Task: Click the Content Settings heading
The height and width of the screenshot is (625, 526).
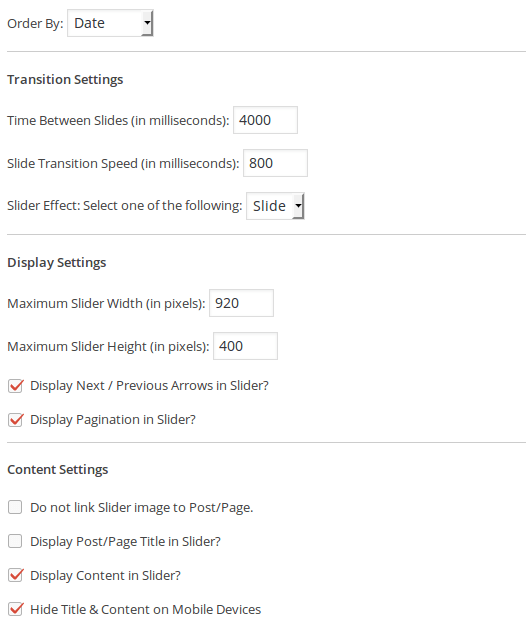Action: [x=58, y=470]
